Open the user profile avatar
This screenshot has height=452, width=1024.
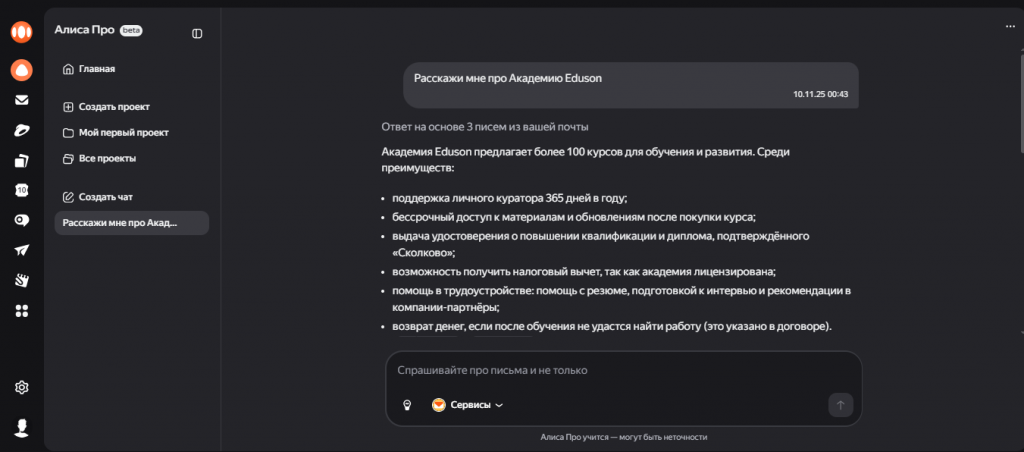[x=21, y=427]
